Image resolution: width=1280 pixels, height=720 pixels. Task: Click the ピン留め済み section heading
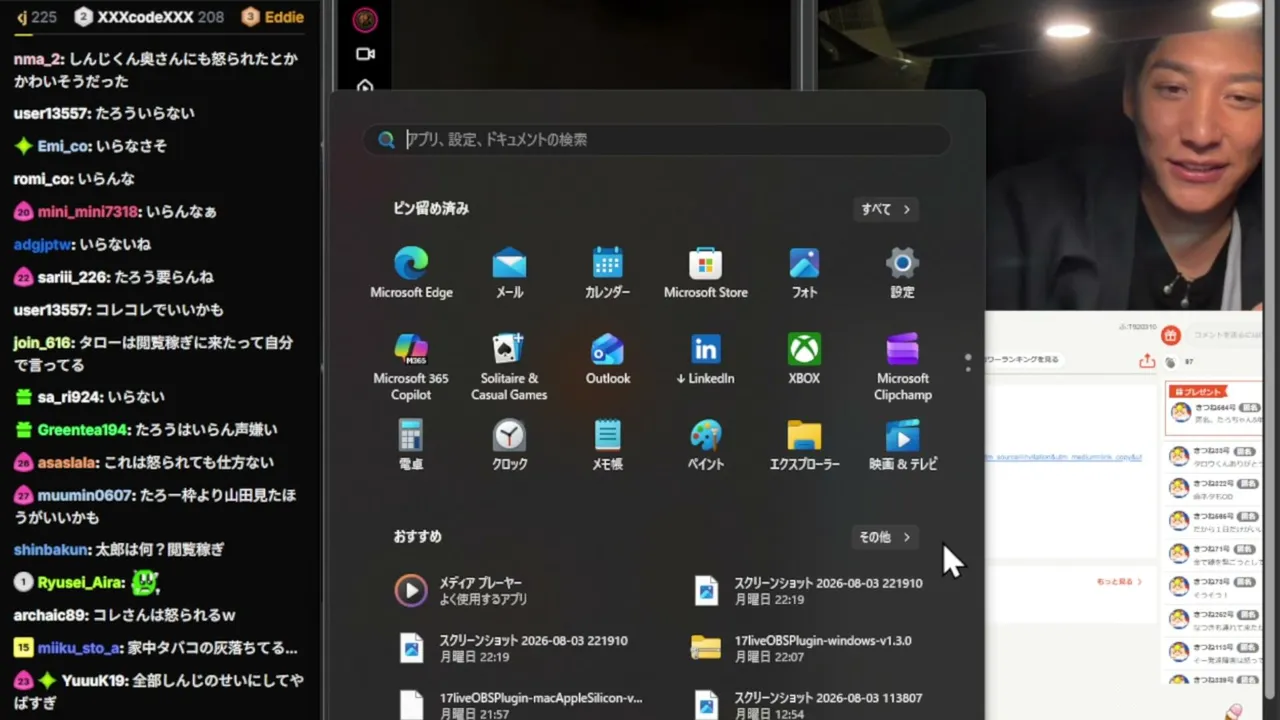[x=431, y=209]
